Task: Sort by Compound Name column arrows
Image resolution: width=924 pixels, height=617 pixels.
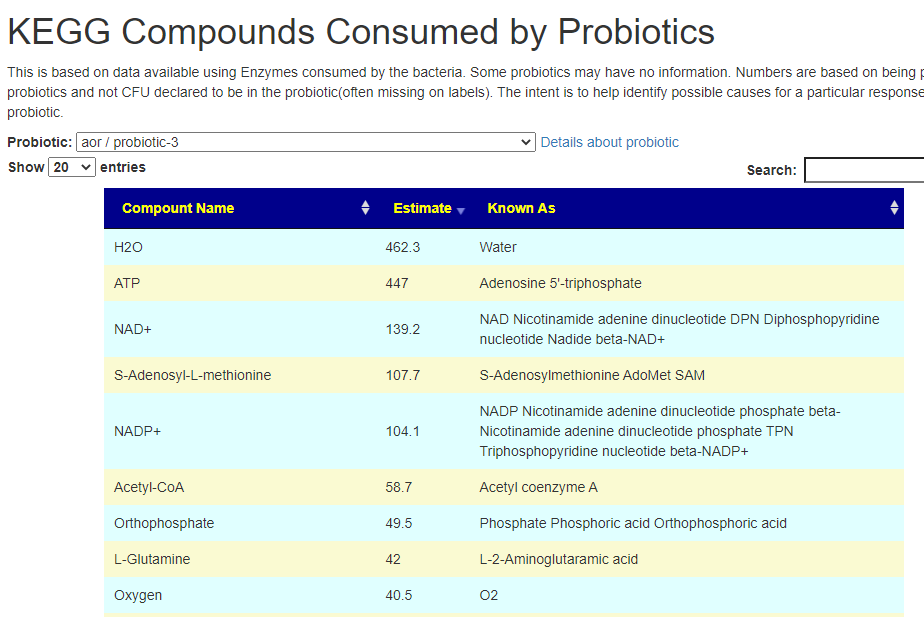Action: click(365, 207)
